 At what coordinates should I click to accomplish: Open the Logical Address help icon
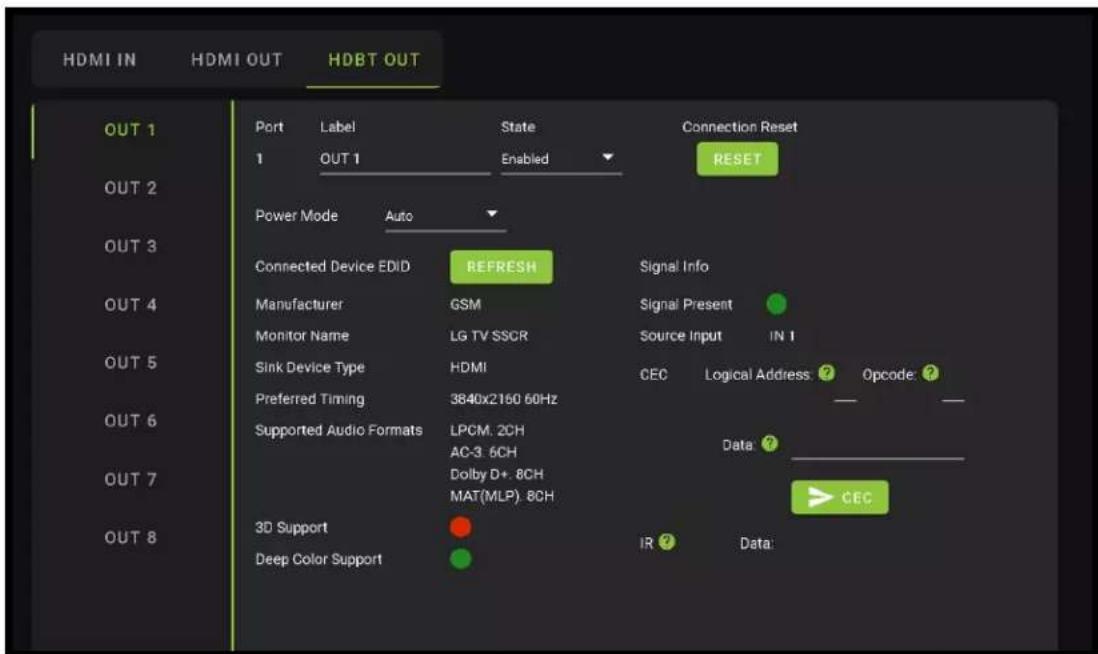[826, 373]
